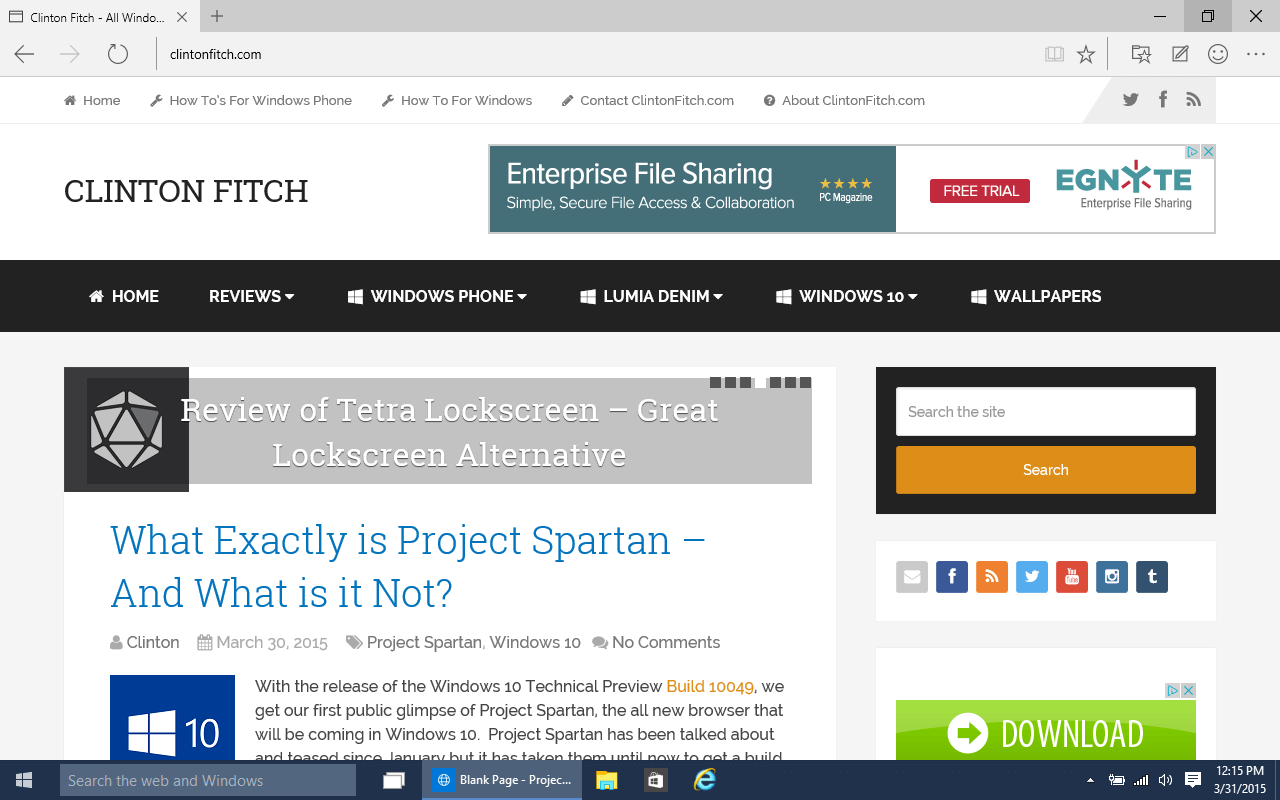Click the orange Search button
1280x800 pixels.
tap(1046, 470)
